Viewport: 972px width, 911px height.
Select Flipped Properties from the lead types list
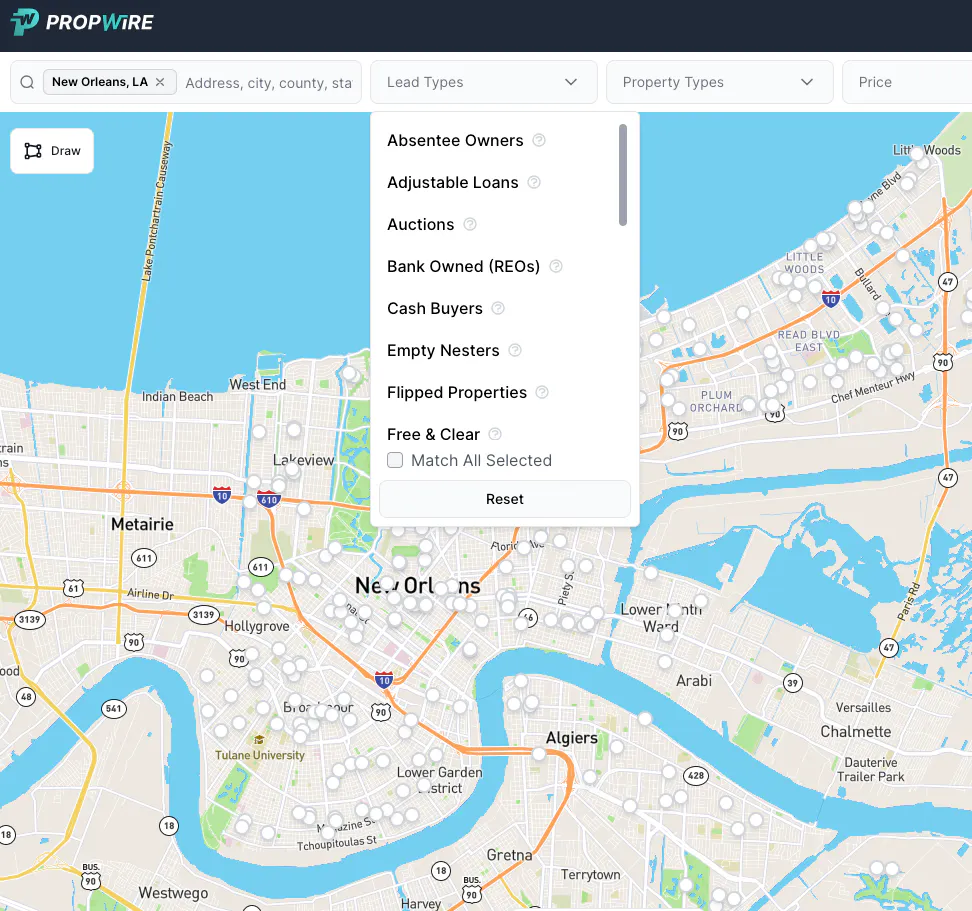click(454, 392)
